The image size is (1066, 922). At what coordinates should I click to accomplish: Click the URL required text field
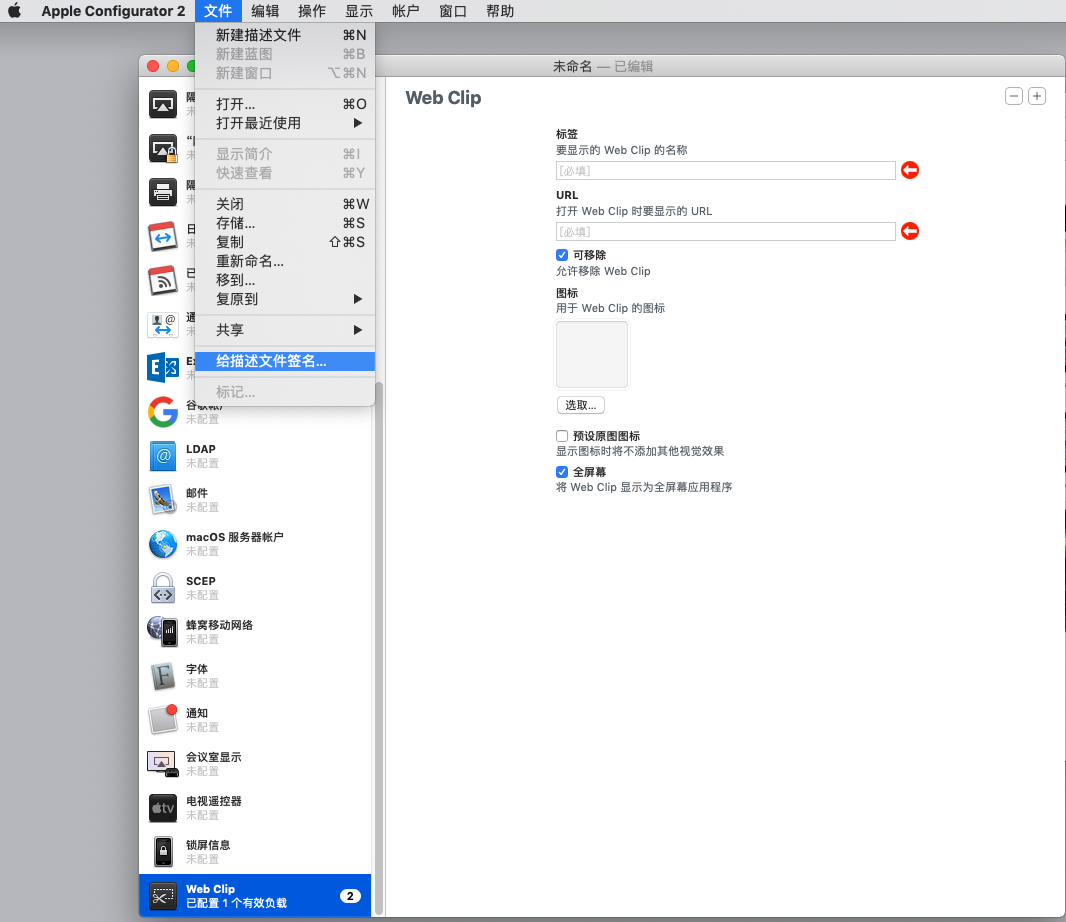[725, 232]
